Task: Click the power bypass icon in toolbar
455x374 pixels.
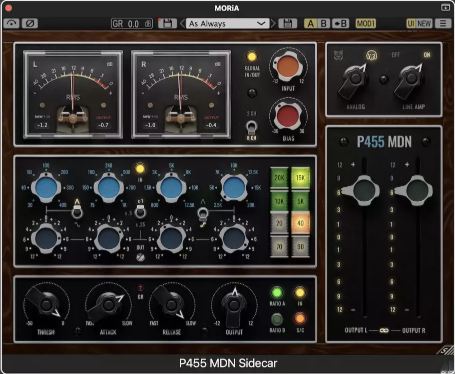Action: tap(11, 23)
